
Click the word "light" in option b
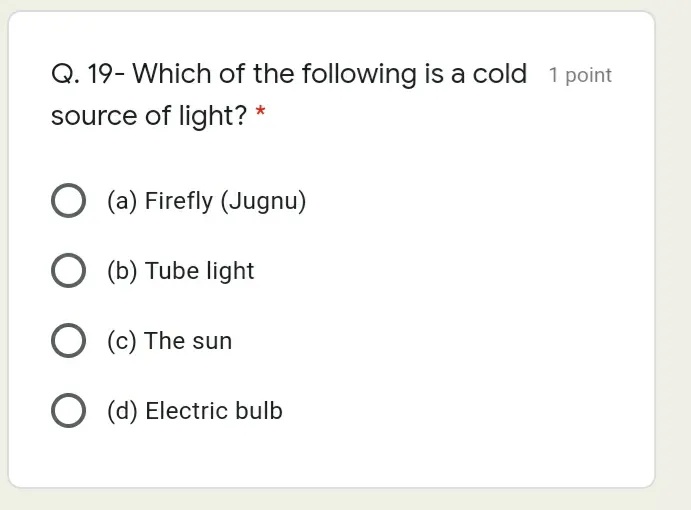pyautogui.click(x=230, y=271)
